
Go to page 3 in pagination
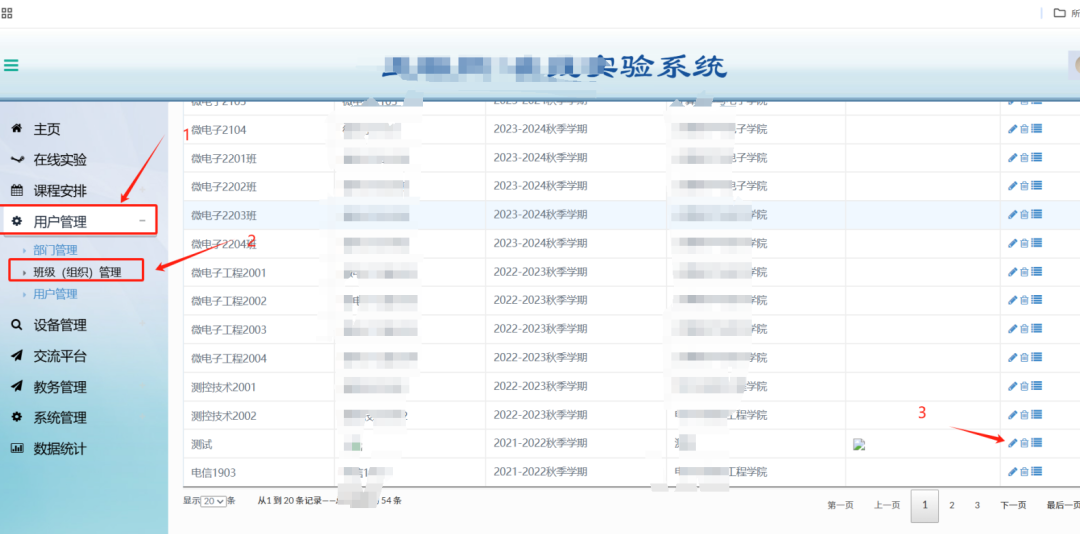click(x=977, y=505)
